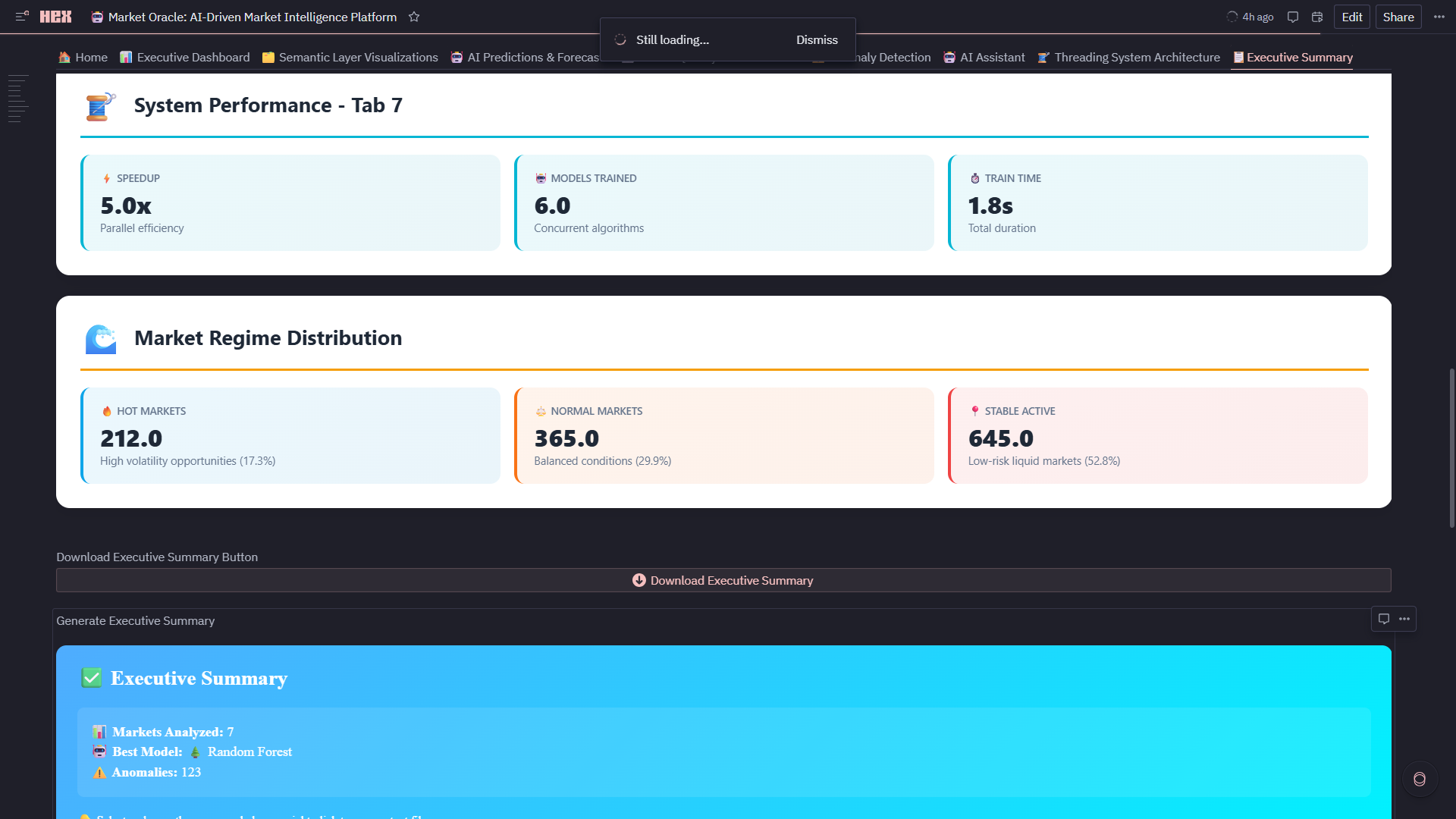Dismiss the Still loading notification
The height and width of the screenshot is (819, 1456).
point(817,39)
